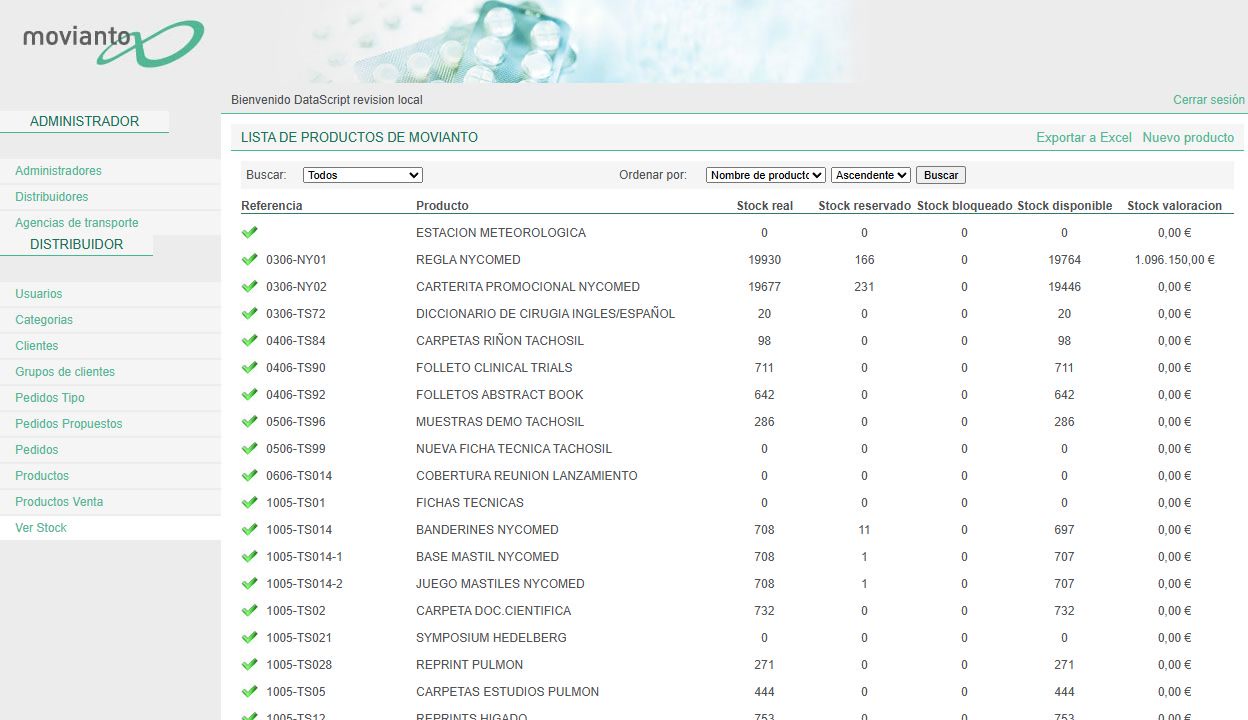Click Stock real column header
This screenshot has height=720, width=1248.
[x=765, y=206]
